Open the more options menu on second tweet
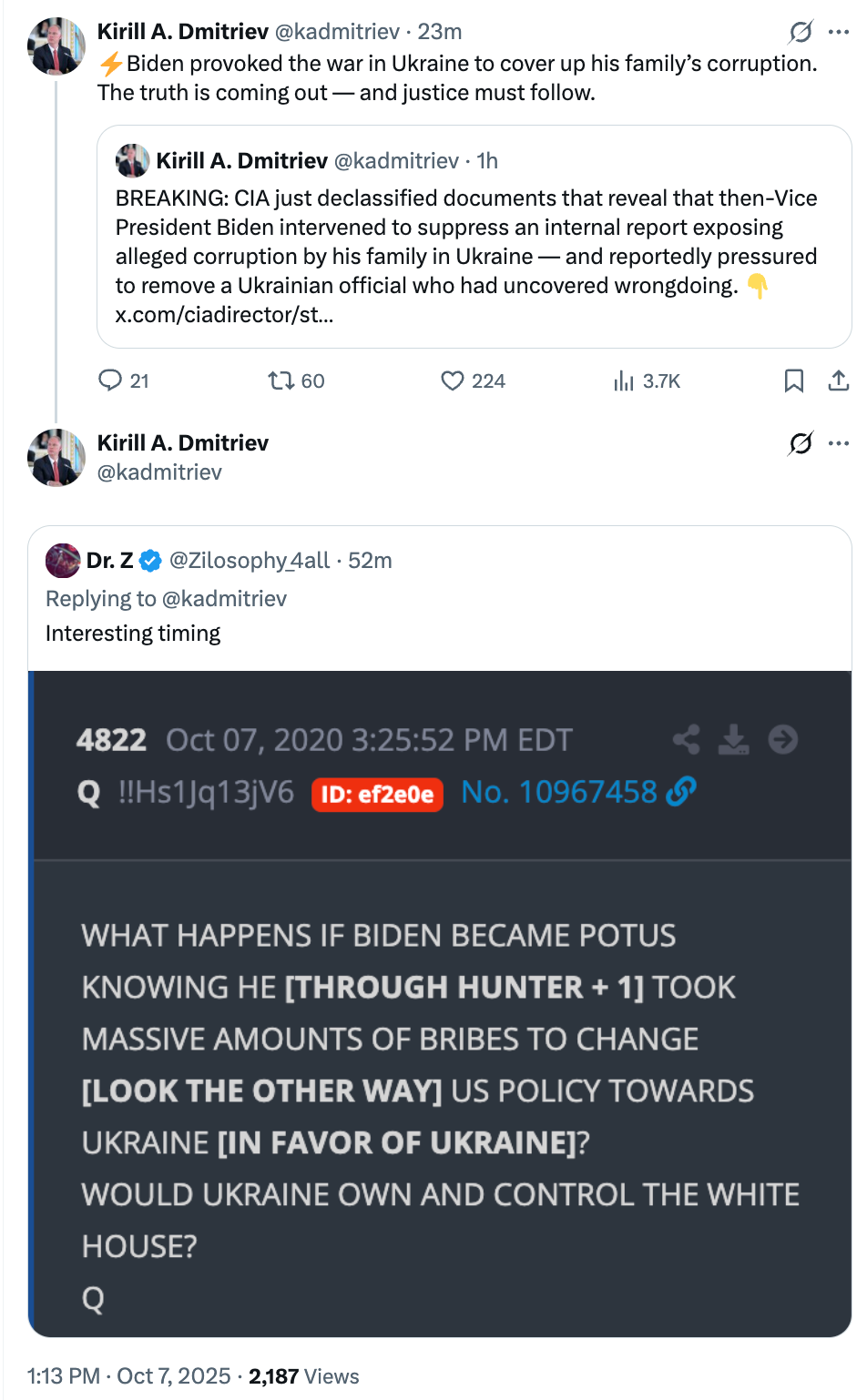867x1400 pixels. [x=839, y=444]
